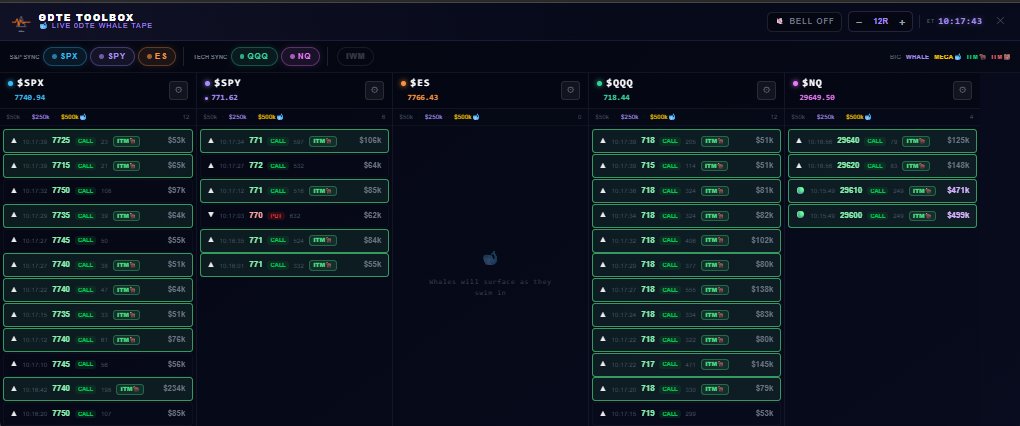The image size is (1020, 426).
Task: Click the ITM bull badge on SPX 7725 row
Action: [x=126, y=141]
